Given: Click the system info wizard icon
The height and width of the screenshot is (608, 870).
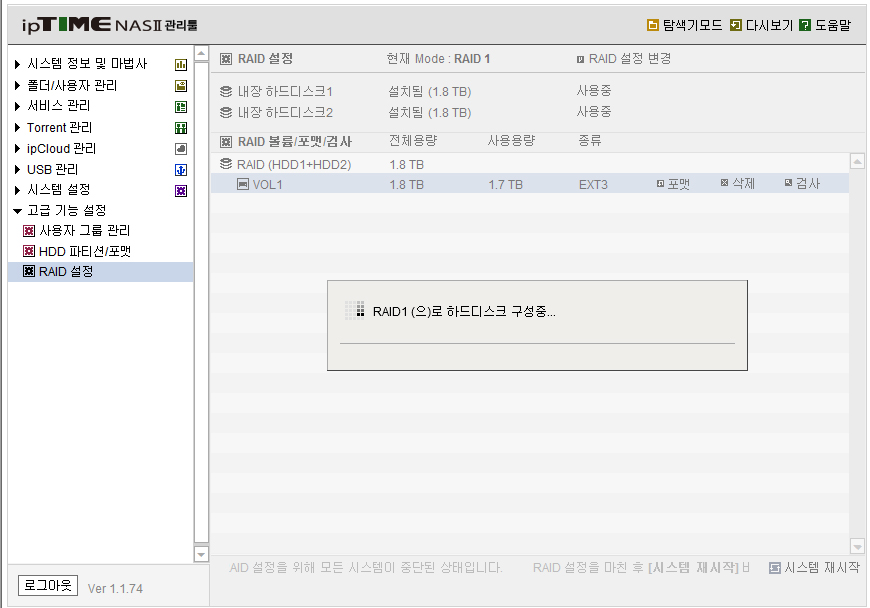Looking at the screenshot, I should point(181,65).
